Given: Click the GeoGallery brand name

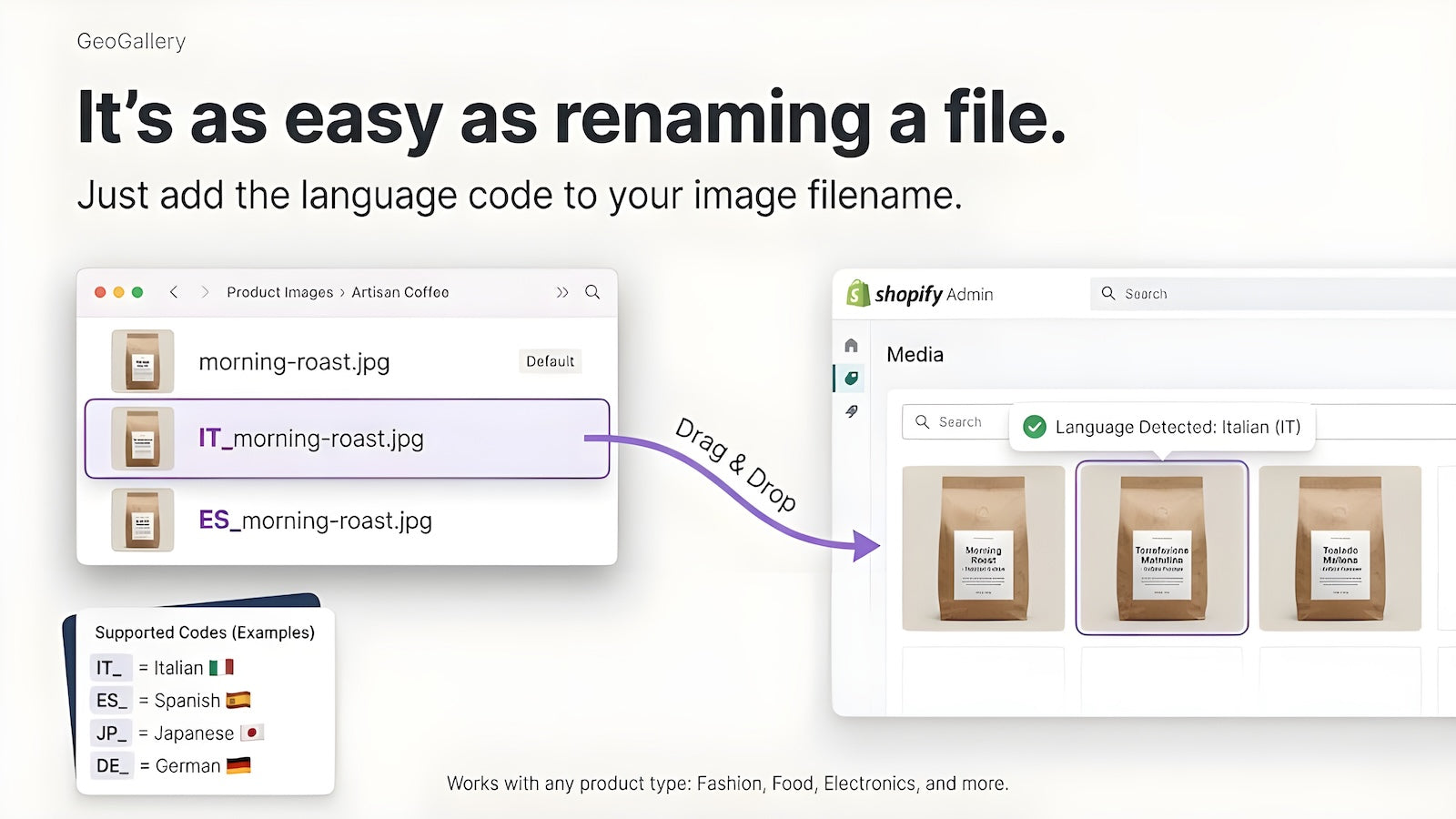Looking at the screenshot, I should [x=131, y=41].
